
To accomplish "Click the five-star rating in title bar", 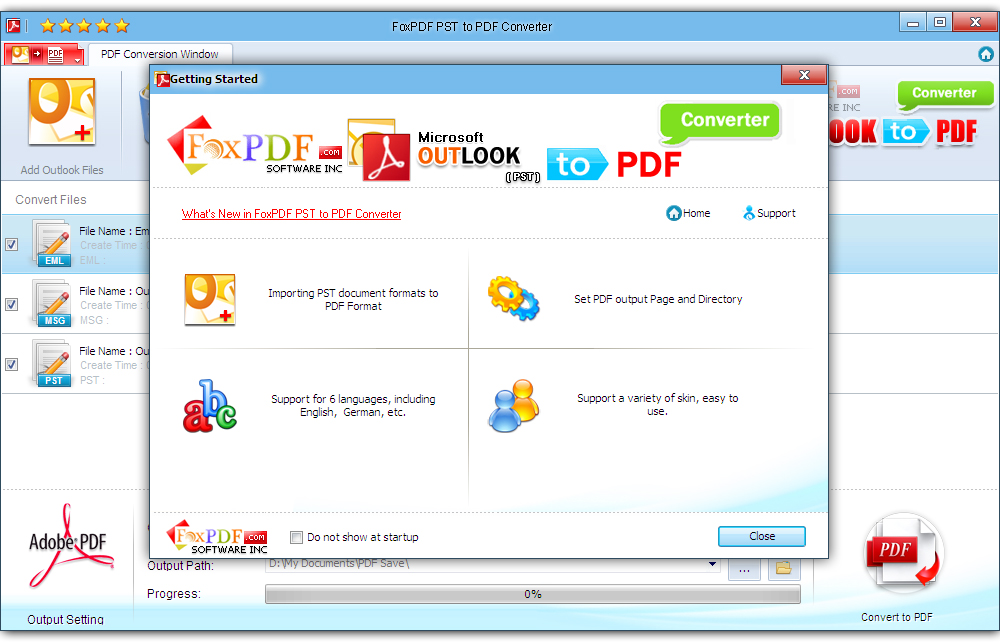I will click(x=85, y=26).
